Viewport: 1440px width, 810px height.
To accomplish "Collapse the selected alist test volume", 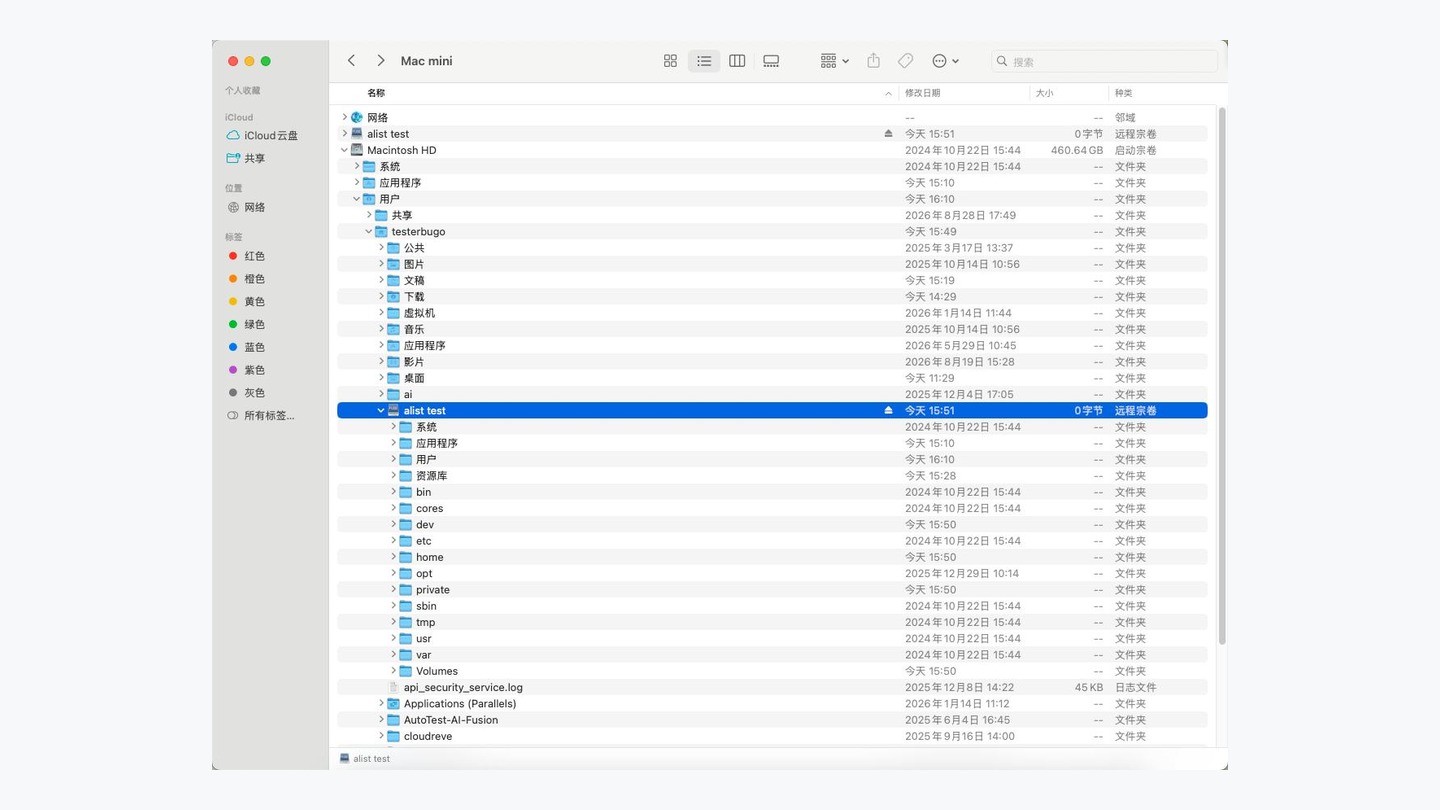I will [x=381, y=411].
